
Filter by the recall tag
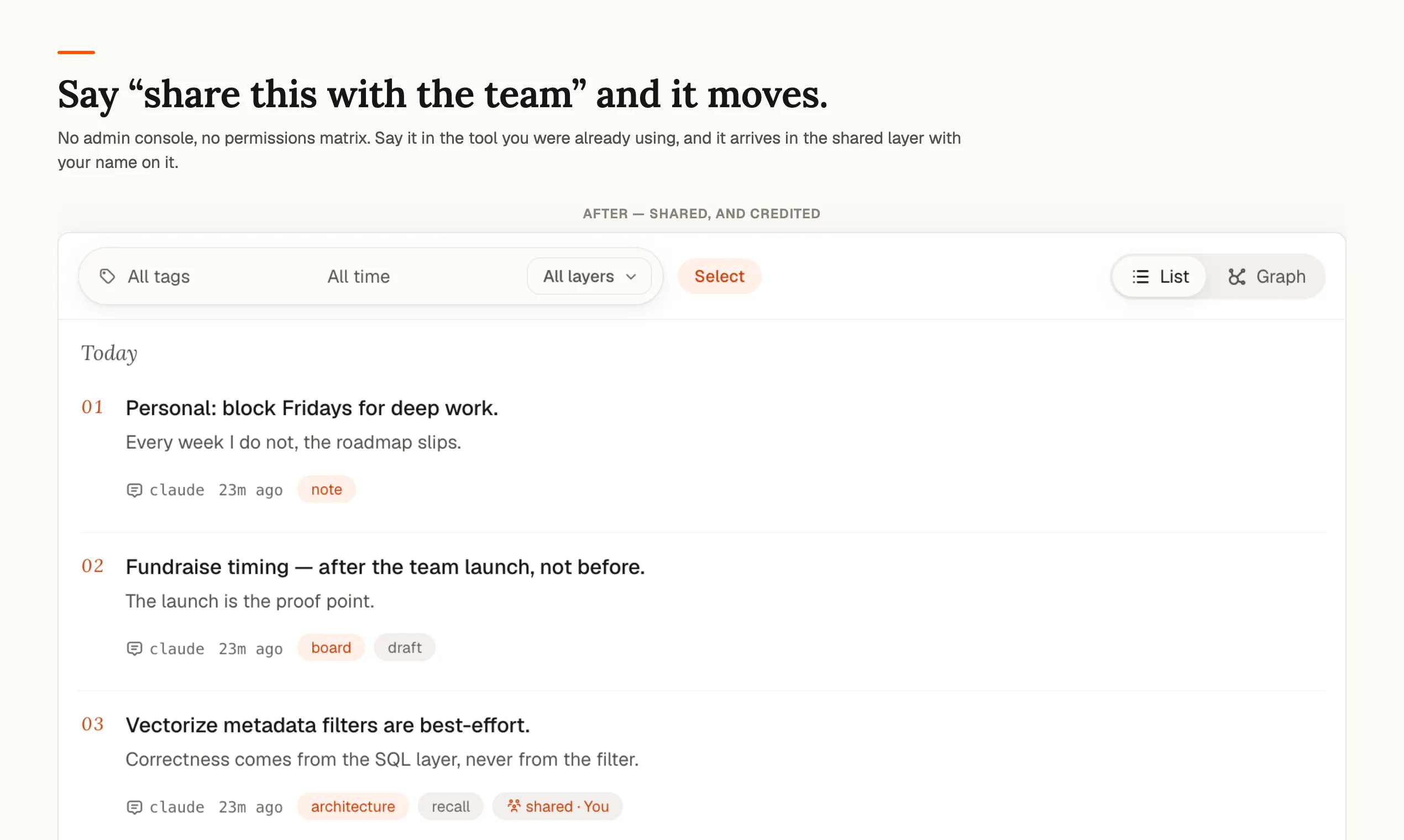point(450,806)
